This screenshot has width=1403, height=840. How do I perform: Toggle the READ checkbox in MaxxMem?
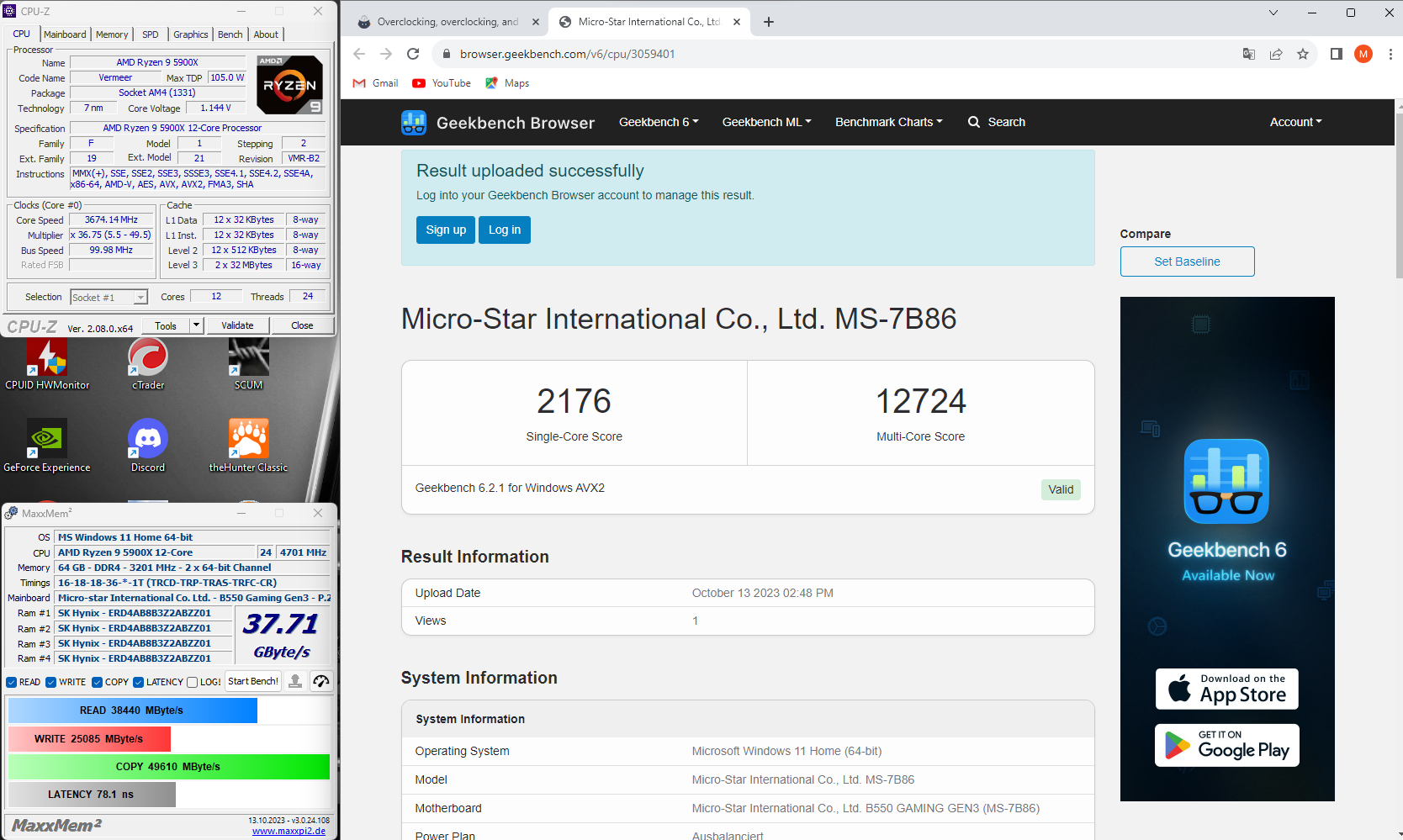pos(12,682)
